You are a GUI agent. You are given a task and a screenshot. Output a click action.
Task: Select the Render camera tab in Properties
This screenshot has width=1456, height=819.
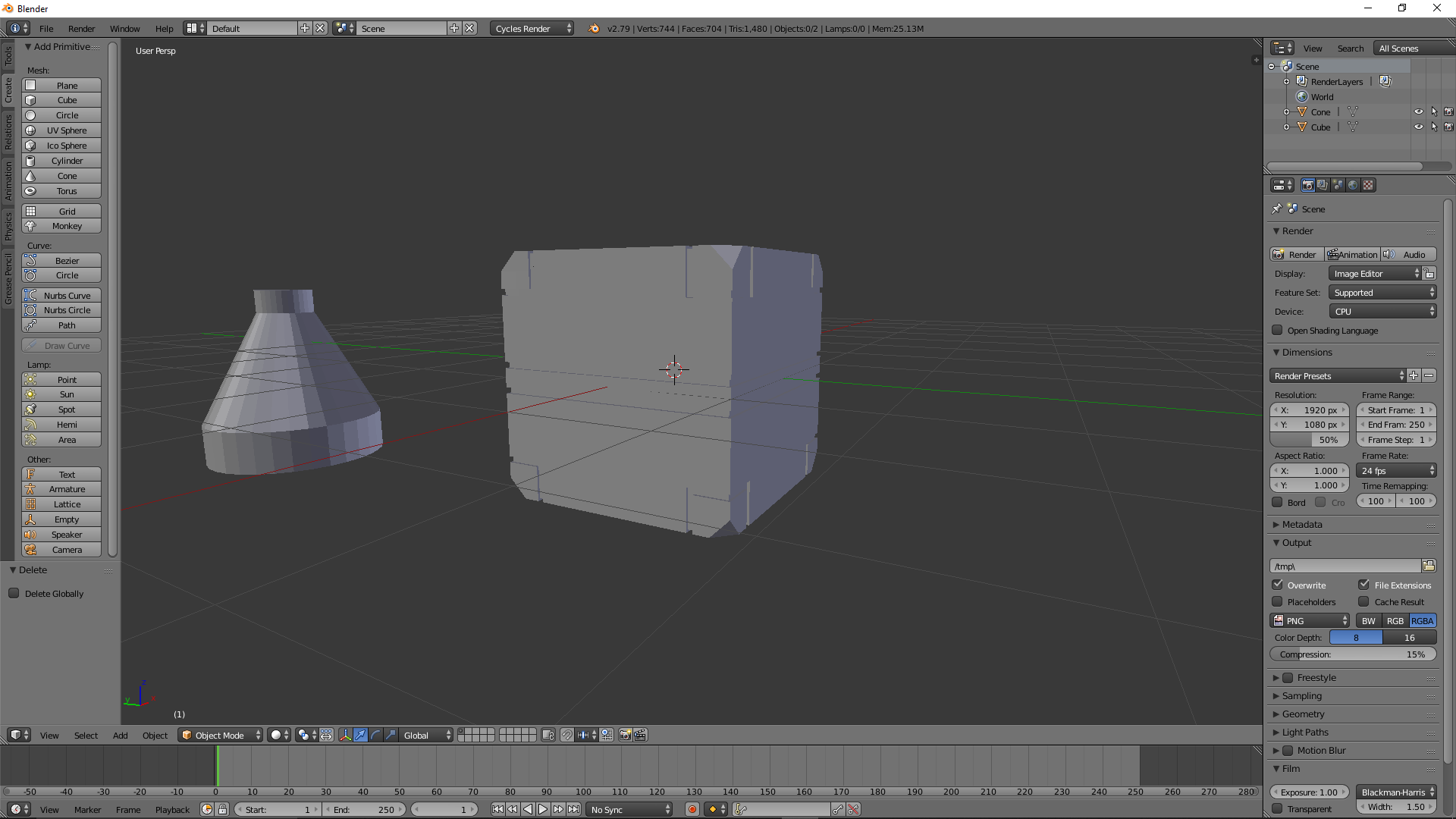tap(1308, 184)
